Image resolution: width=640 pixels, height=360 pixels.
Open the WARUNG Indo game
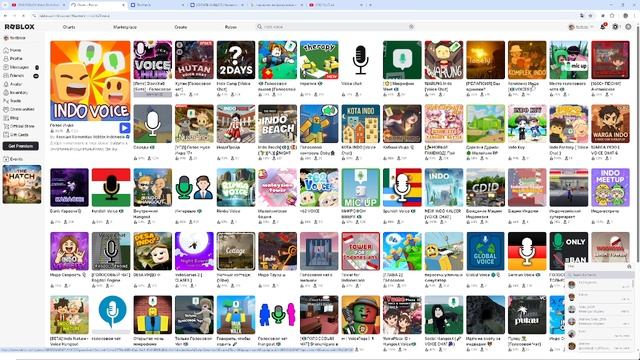coord(444,60)
